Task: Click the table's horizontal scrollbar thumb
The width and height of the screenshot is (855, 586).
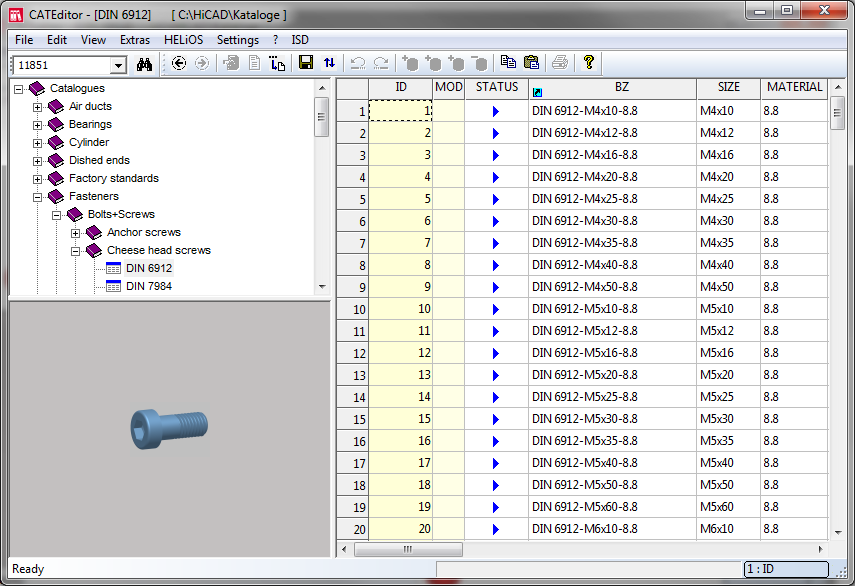Action: 408,549
